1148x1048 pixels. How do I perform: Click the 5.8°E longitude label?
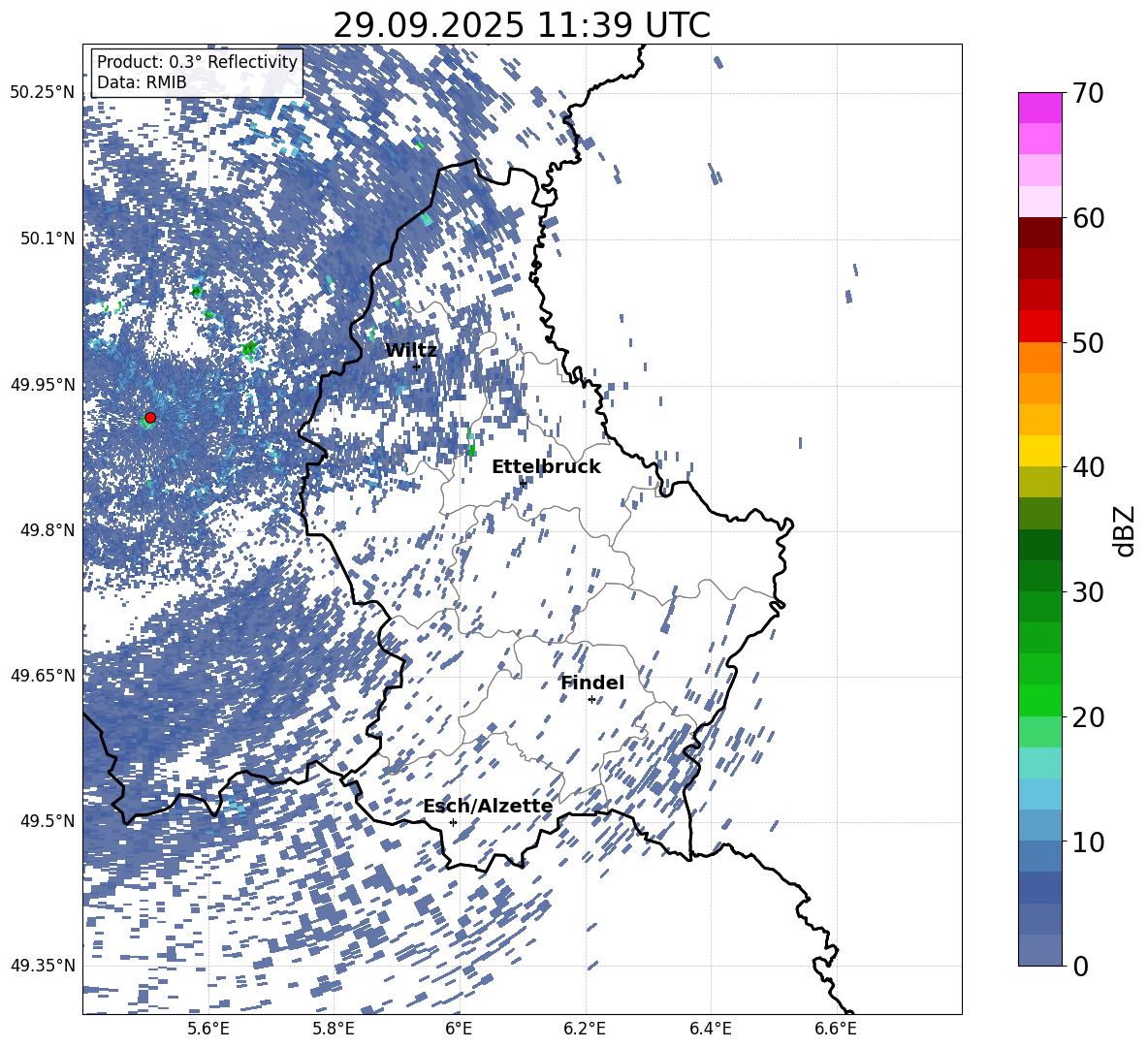tap(334, 1029)
